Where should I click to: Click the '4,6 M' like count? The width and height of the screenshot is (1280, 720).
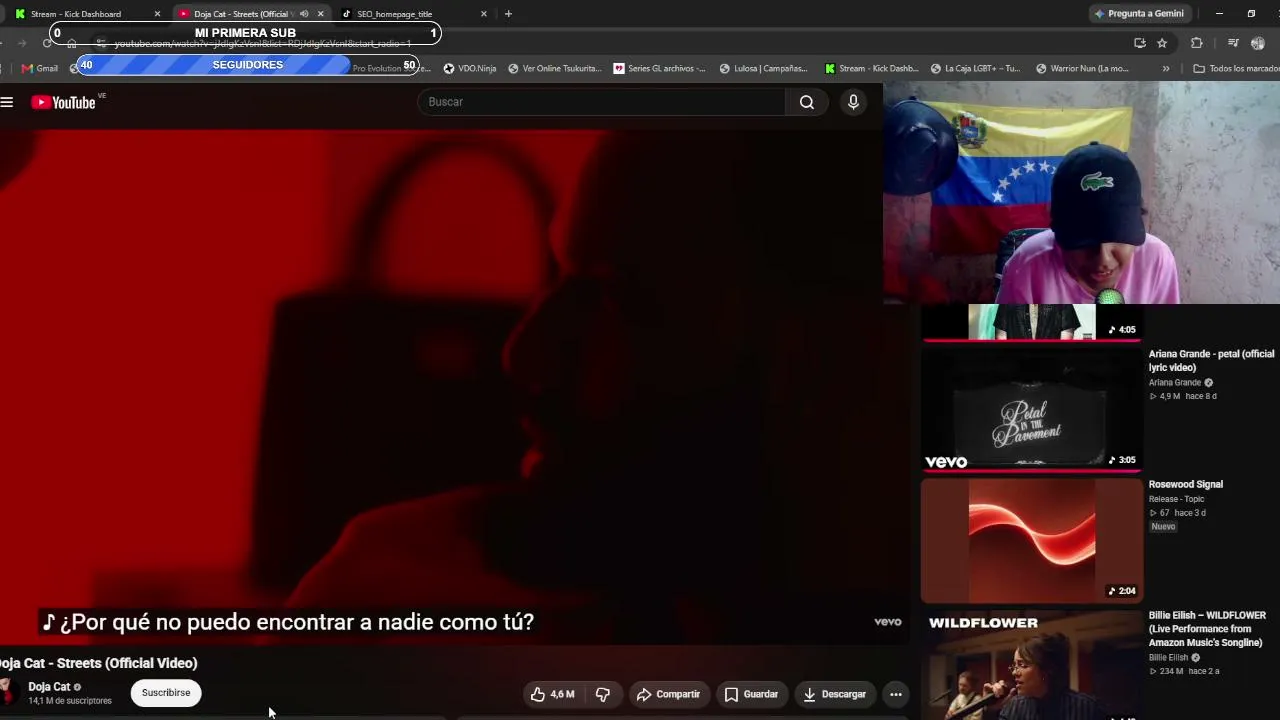(x=563, y=694)
